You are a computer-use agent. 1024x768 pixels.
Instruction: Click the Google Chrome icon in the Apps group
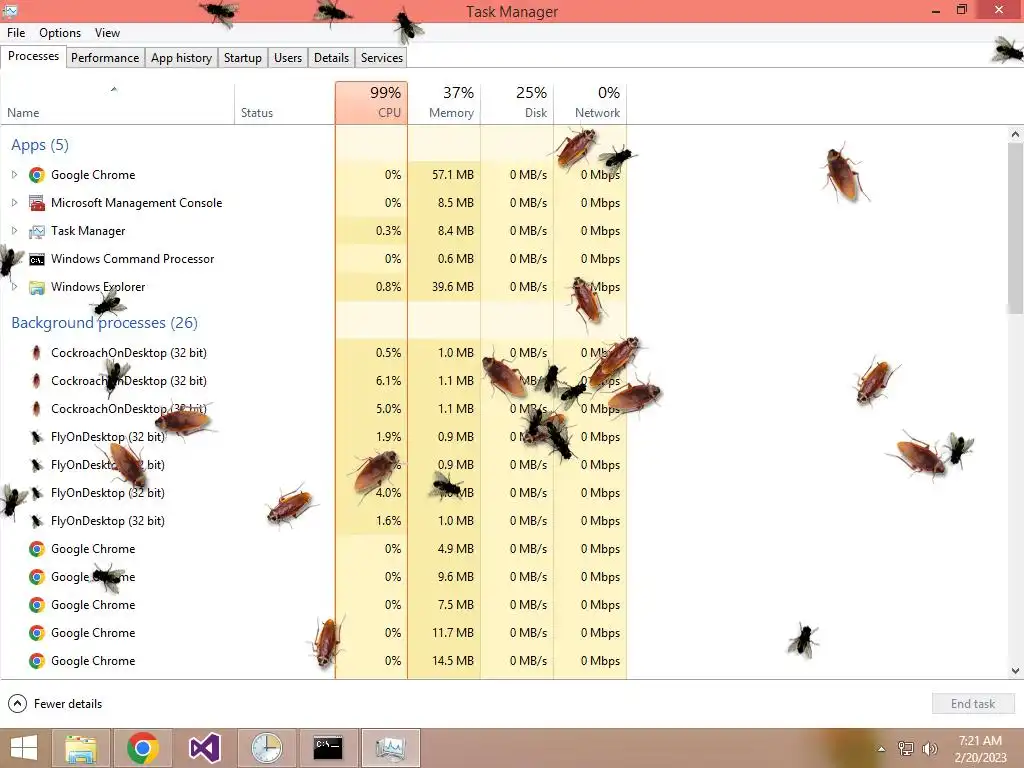(x=37, y=175)
